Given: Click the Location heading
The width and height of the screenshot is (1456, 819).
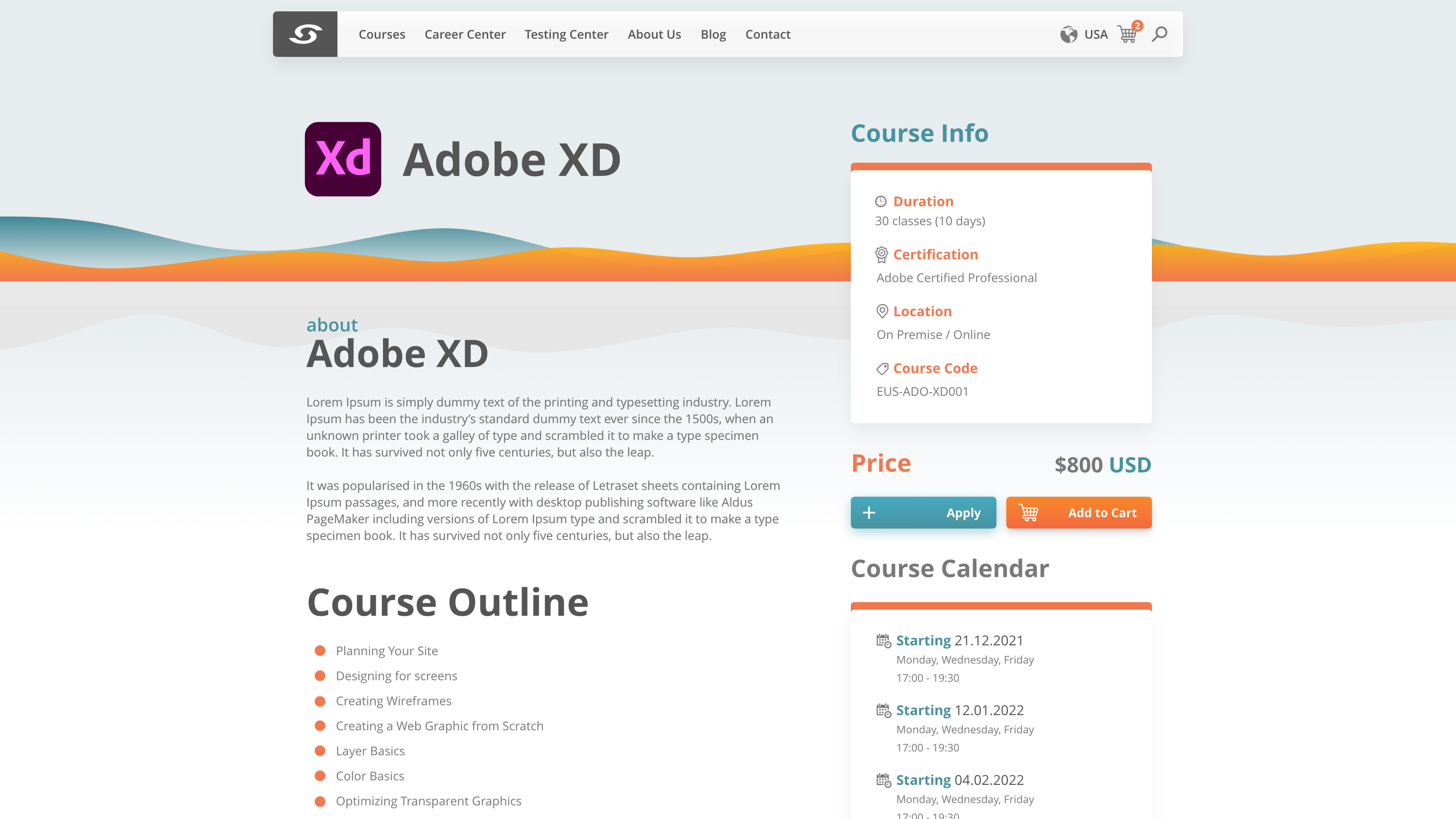Looking at the screenshot, I should pyautogui.click(x=922, y=311).
